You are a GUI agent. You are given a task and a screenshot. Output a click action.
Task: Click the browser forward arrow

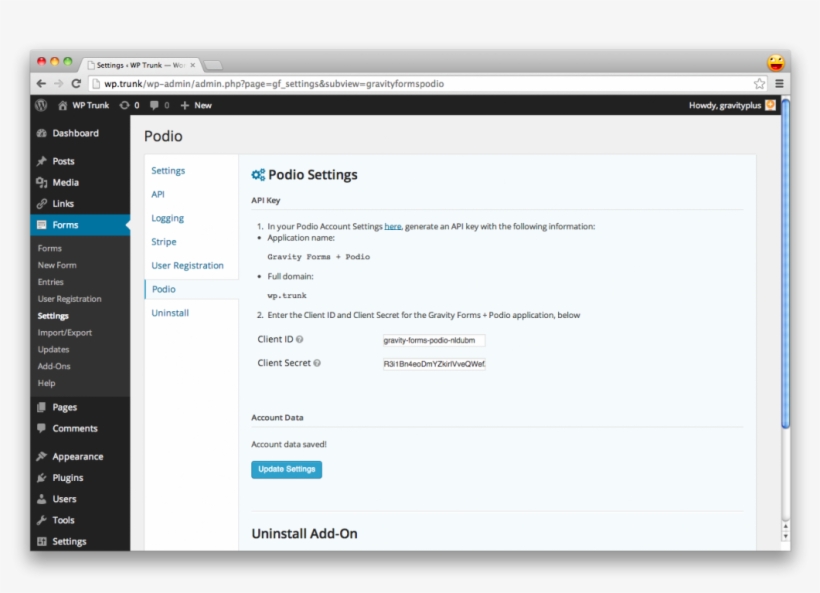pos(59,84)
